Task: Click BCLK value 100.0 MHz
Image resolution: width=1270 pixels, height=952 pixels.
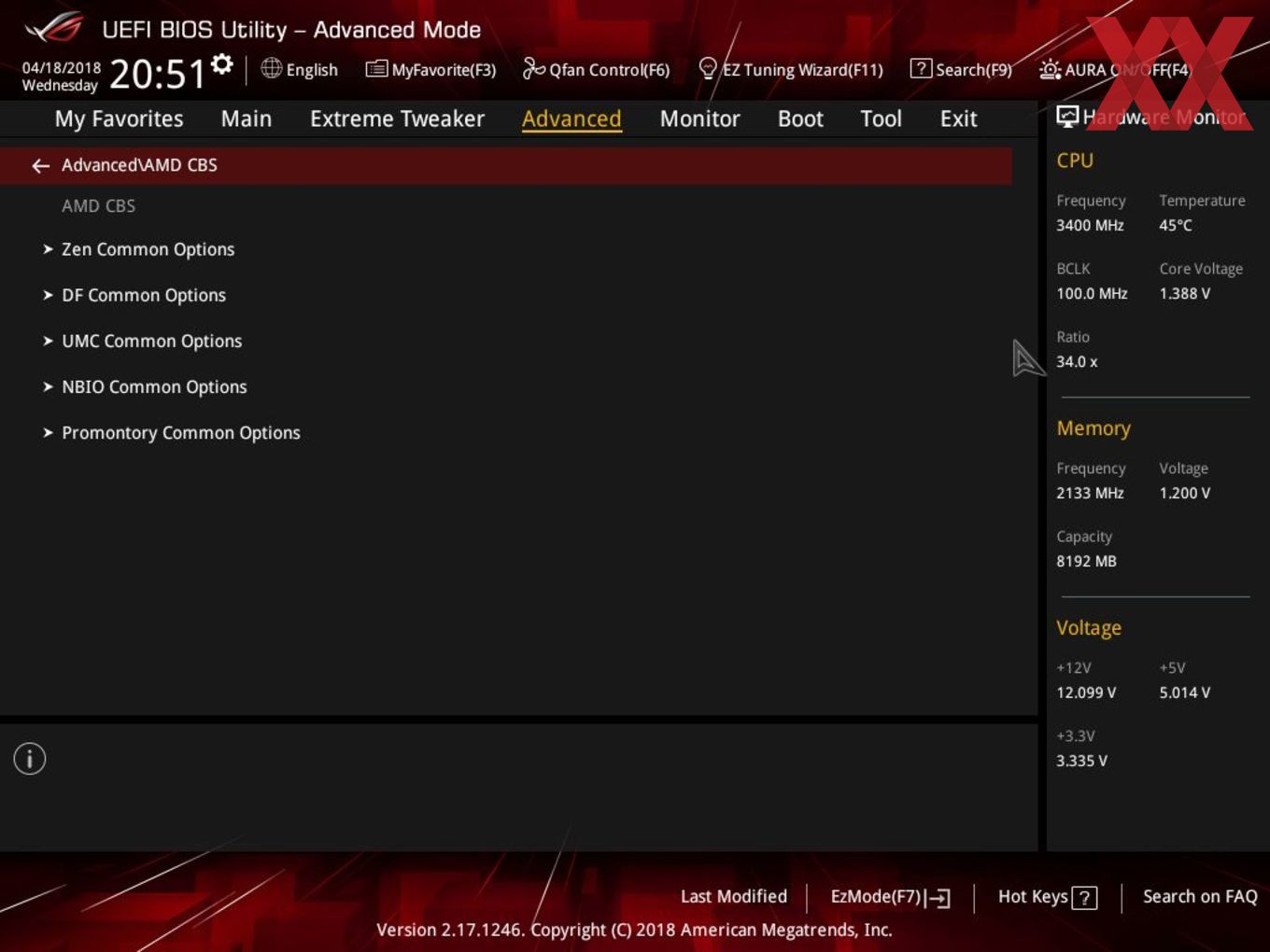Action: [1092, 293]
